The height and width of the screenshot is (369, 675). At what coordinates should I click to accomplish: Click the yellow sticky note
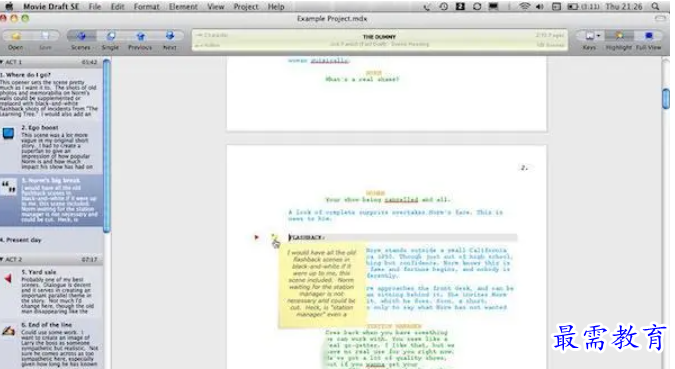[x=322, y=286]
